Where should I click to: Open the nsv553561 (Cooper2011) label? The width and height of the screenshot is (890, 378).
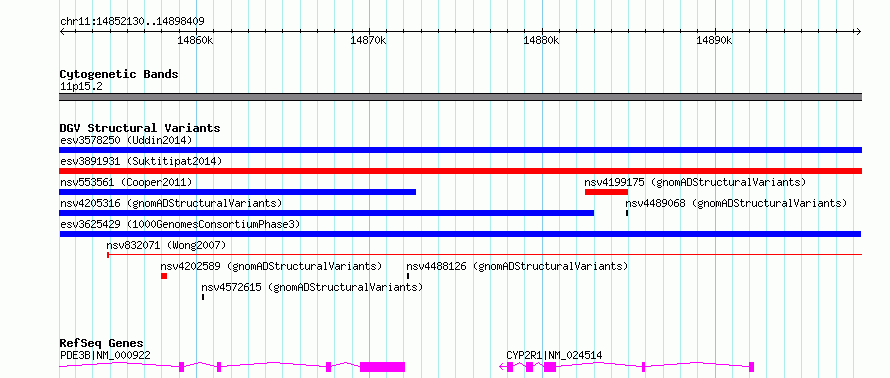tap(126, 182)
